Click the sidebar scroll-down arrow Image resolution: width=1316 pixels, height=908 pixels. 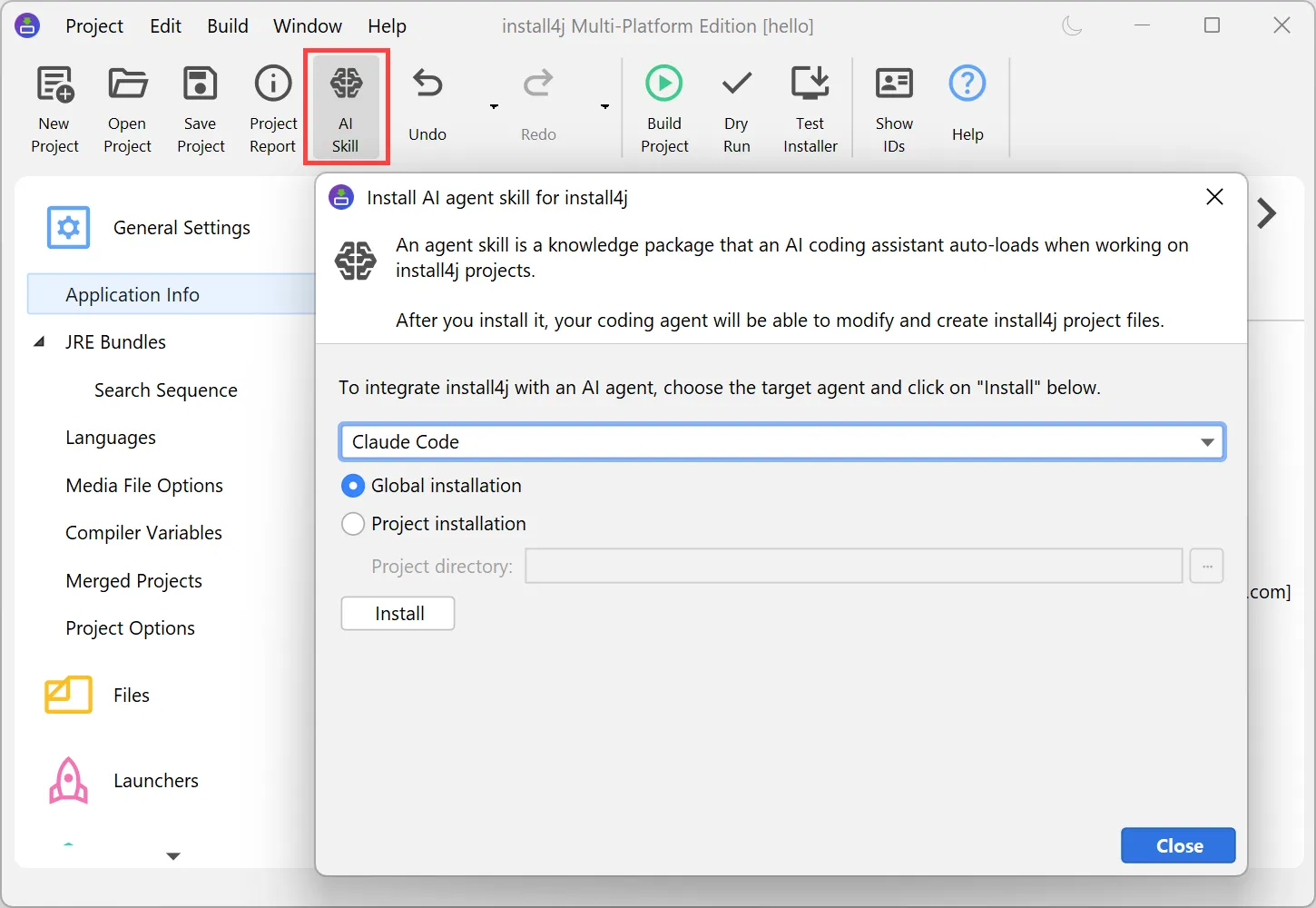[173, 856]
